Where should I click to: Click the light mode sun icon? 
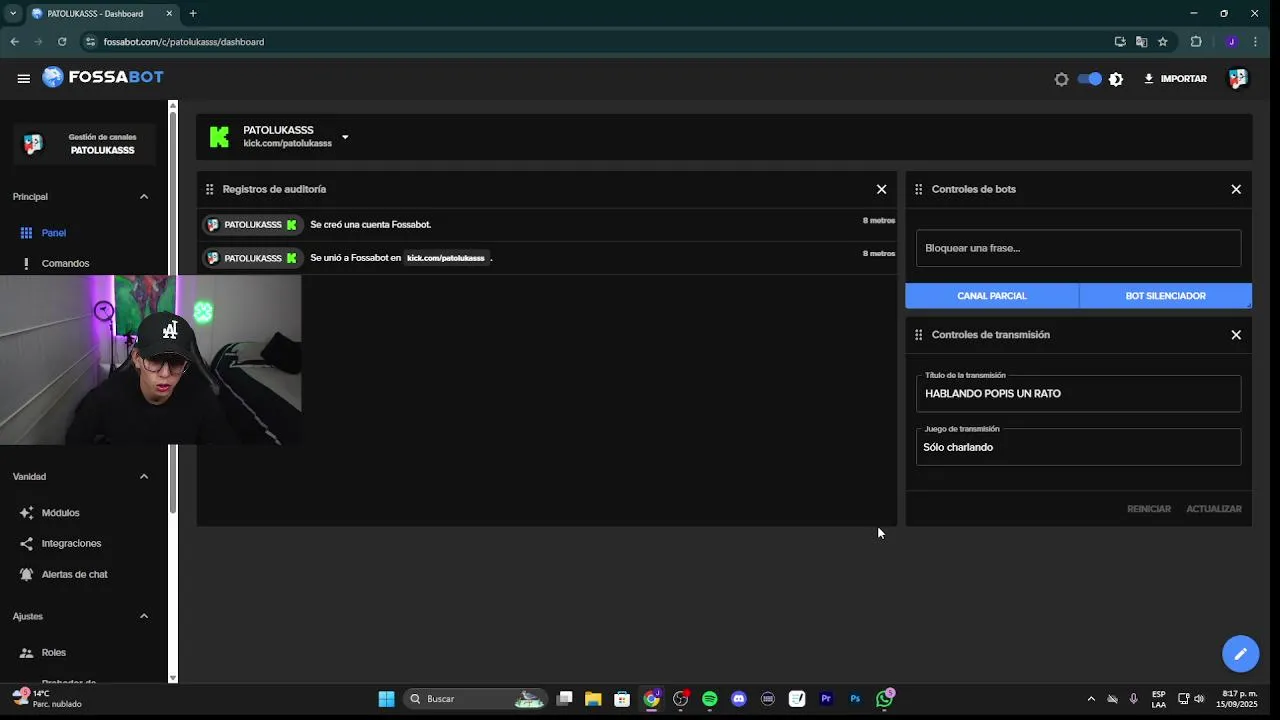(1061, 79)
